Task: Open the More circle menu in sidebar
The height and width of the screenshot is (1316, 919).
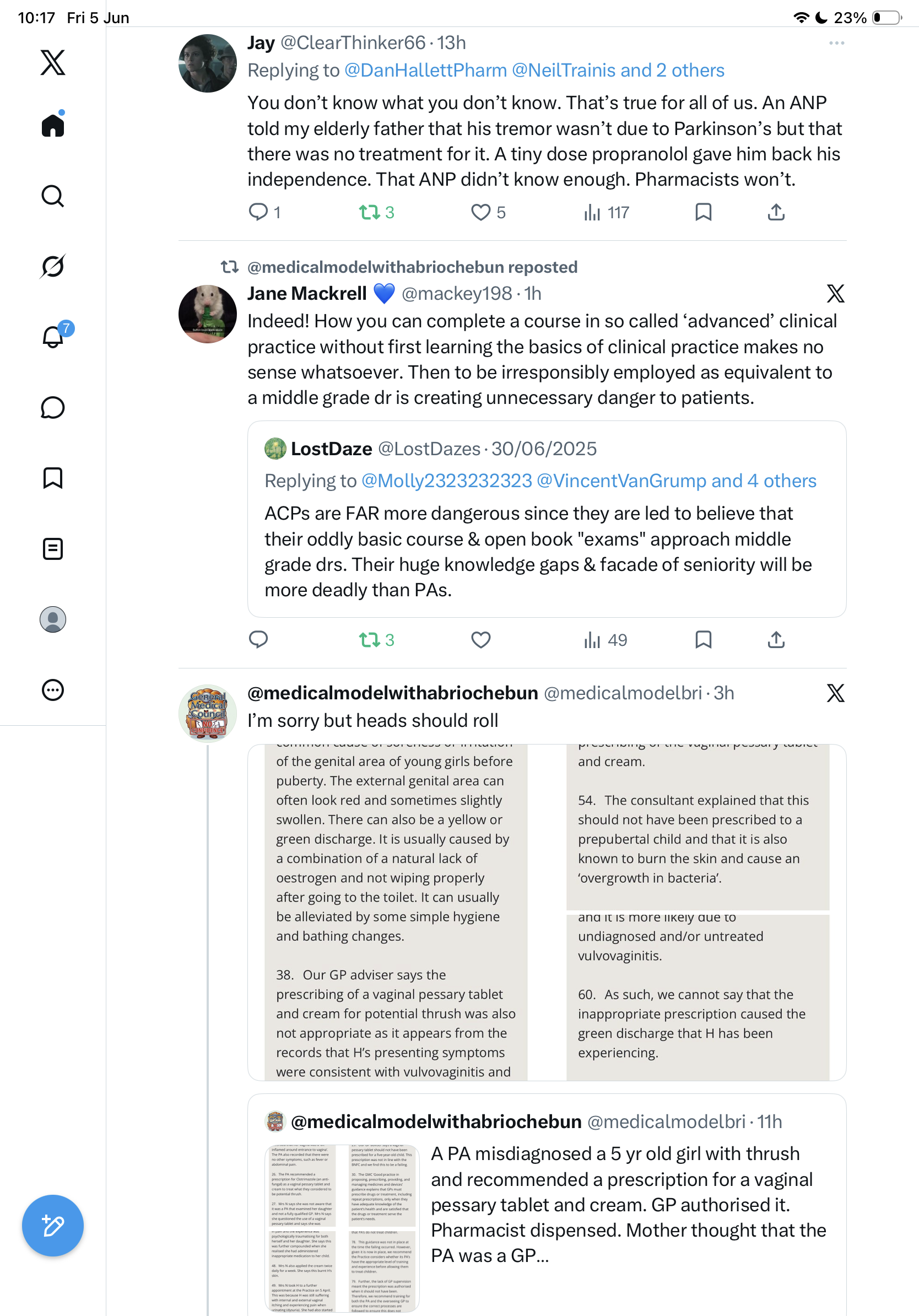Action: (53, 690)
